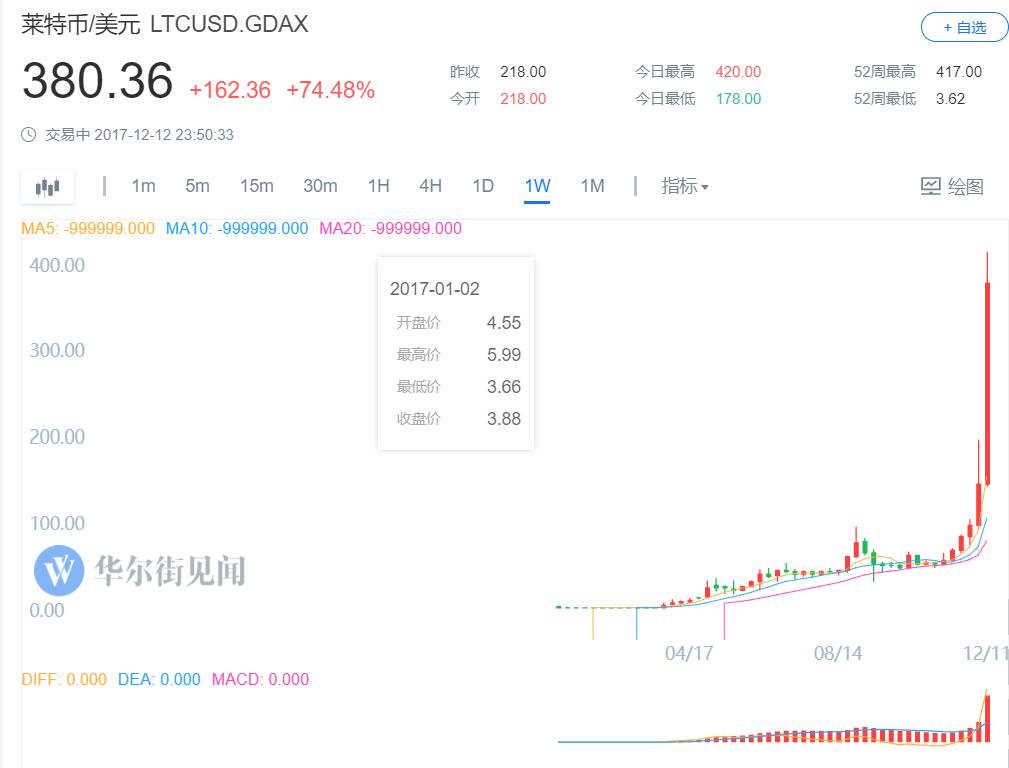Choose the 1H timeframe tab

(x=378, y=186)
